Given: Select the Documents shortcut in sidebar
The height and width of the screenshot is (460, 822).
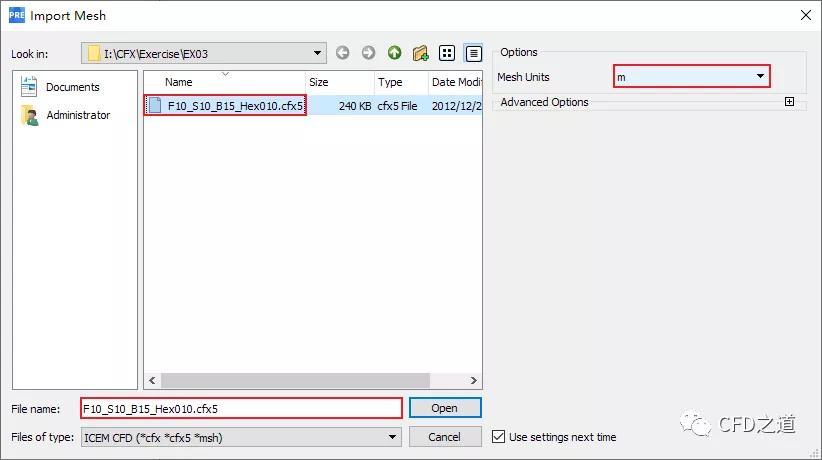Looking at the screenshot, I should (x=60, y=87).
